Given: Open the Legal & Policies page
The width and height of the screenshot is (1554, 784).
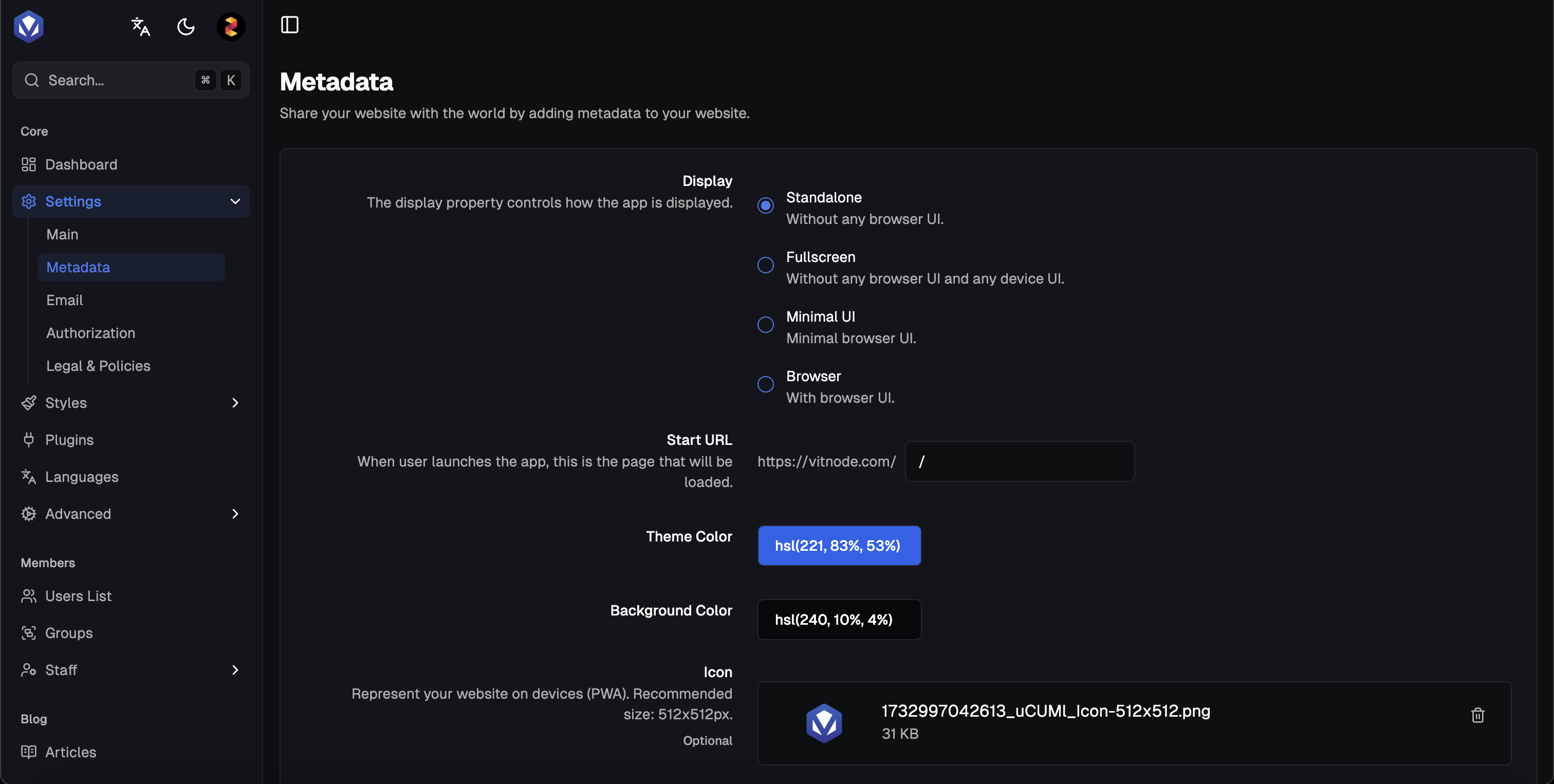Looking at the screenshot, I should coord(131,366).
